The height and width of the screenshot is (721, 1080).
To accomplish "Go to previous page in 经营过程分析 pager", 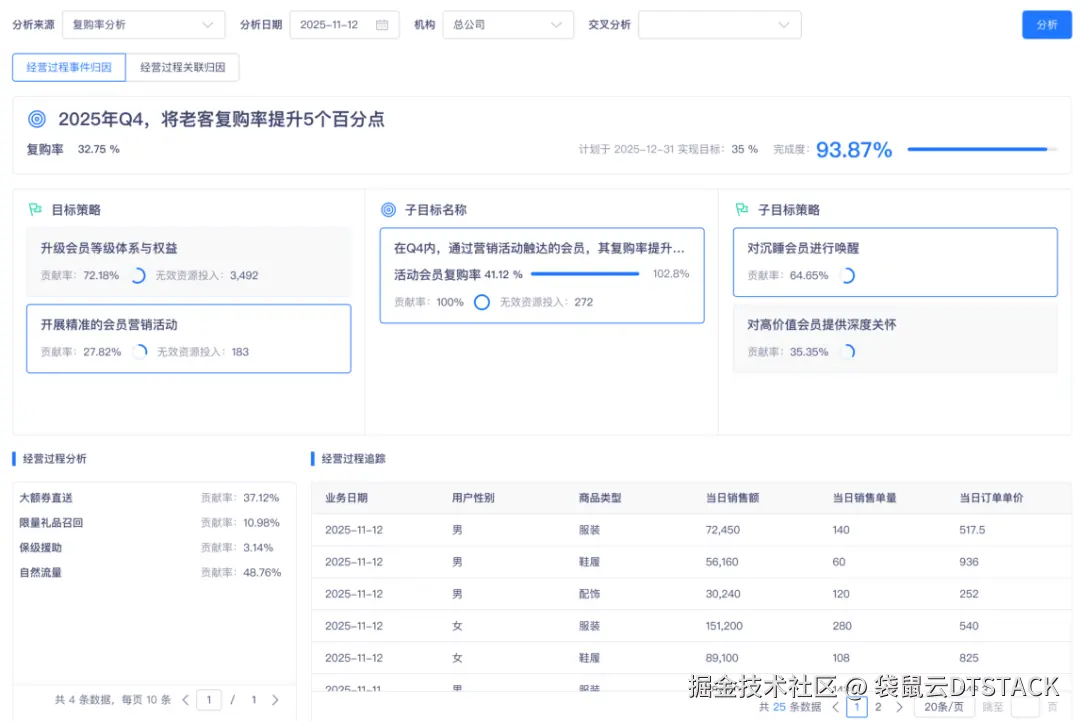I will tap(185, 700).
